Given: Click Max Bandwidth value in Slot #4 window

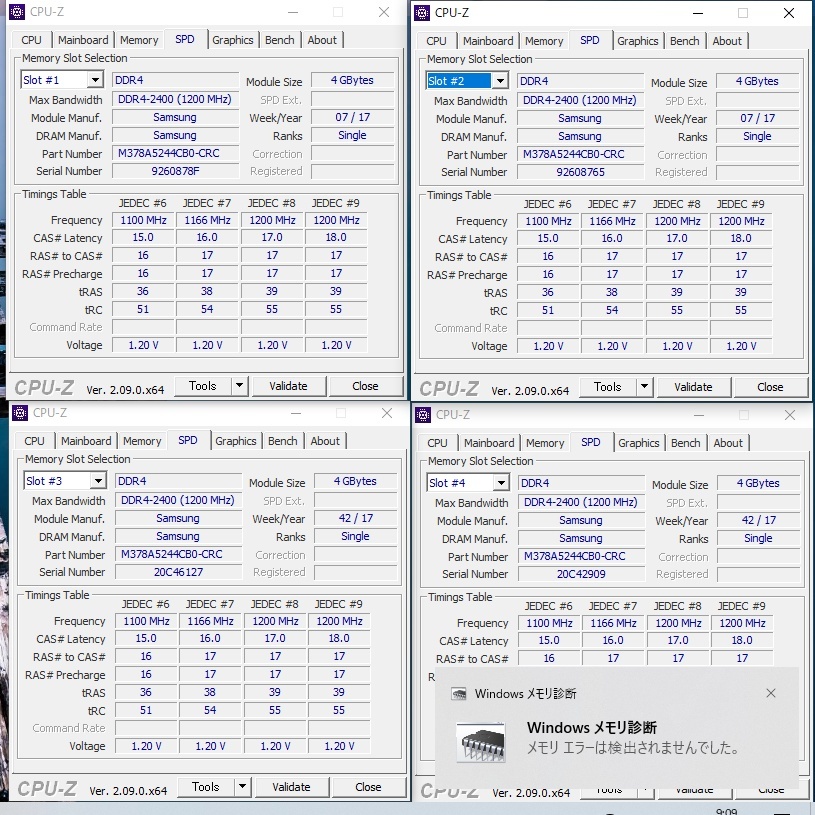Looking at the screenshot, I should (581, 503).
